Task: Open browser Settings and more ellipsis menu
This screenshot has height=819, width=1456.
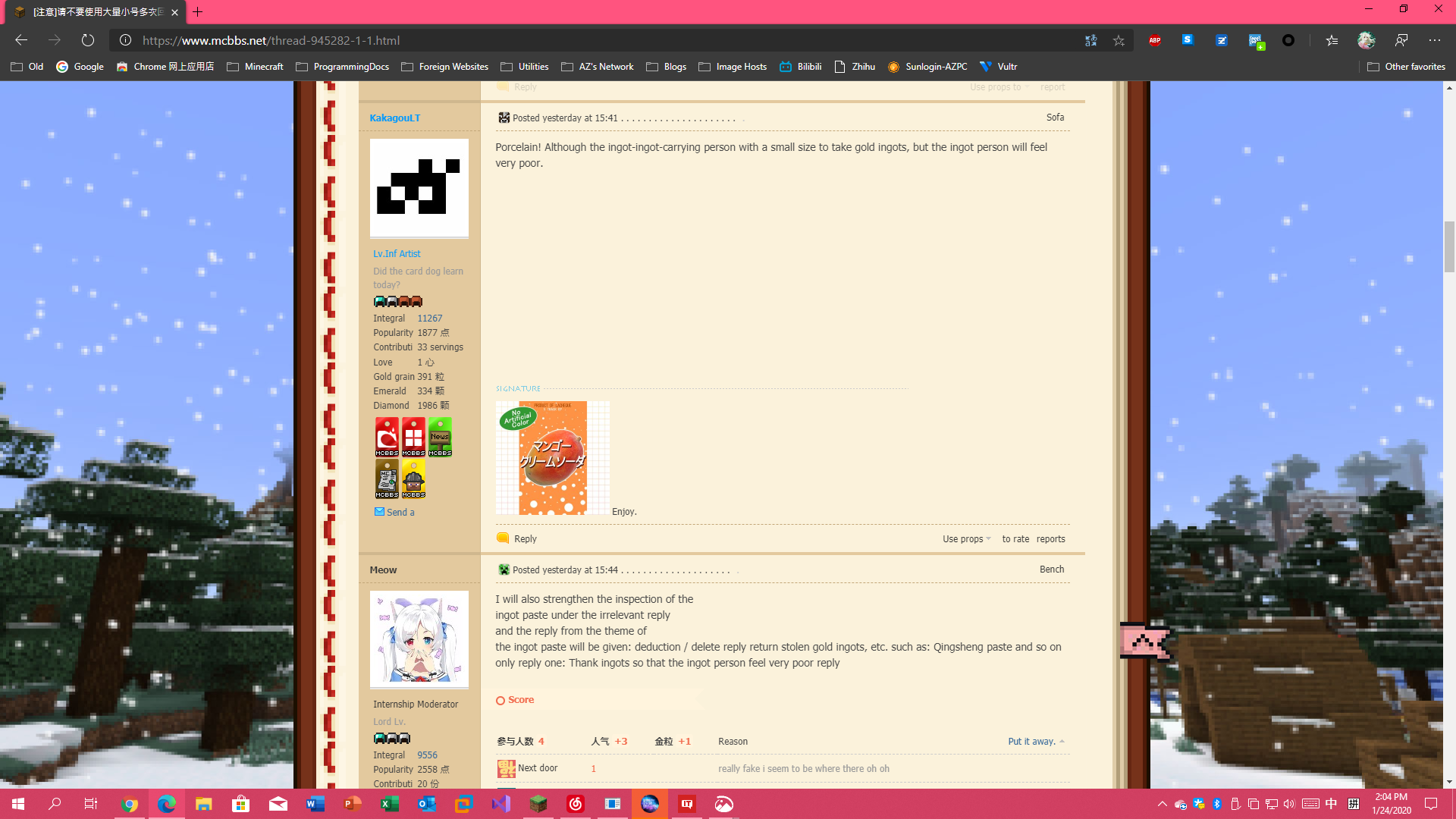Action: click(1434, 40)
